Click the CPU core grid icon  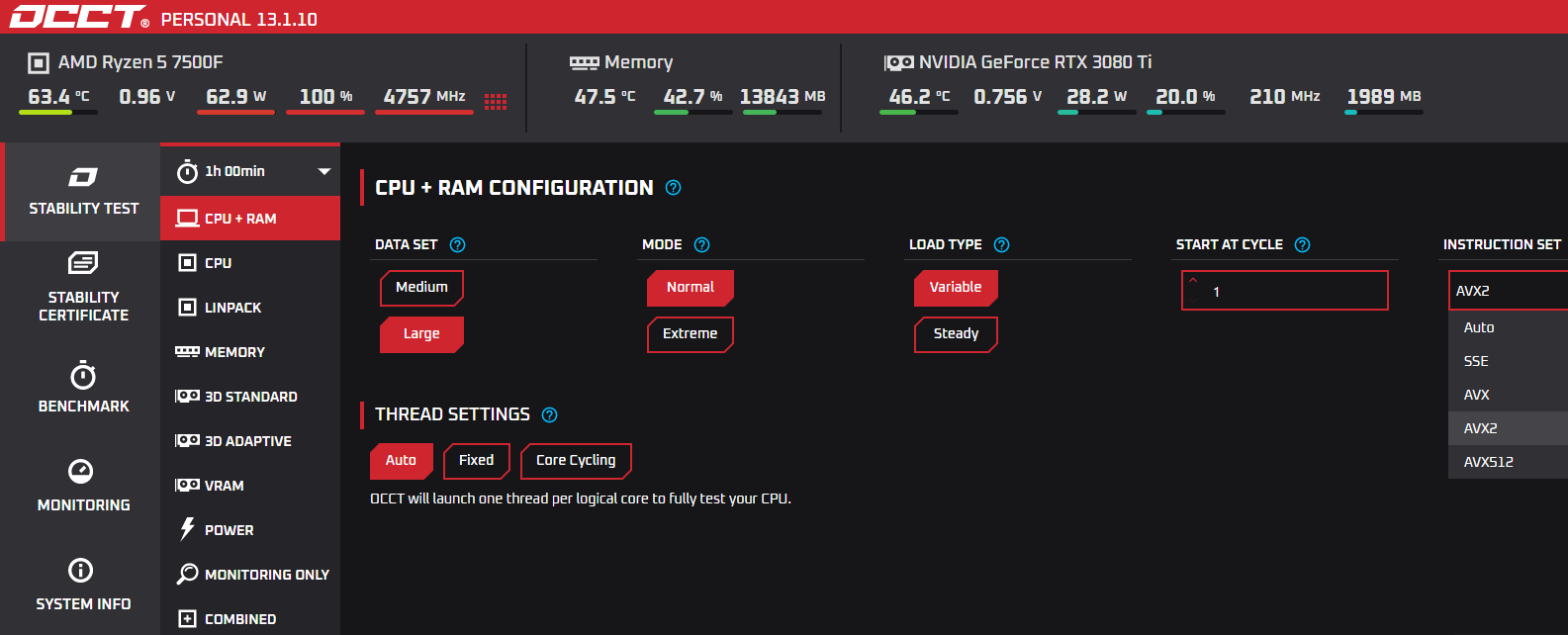tap(496, 101)
